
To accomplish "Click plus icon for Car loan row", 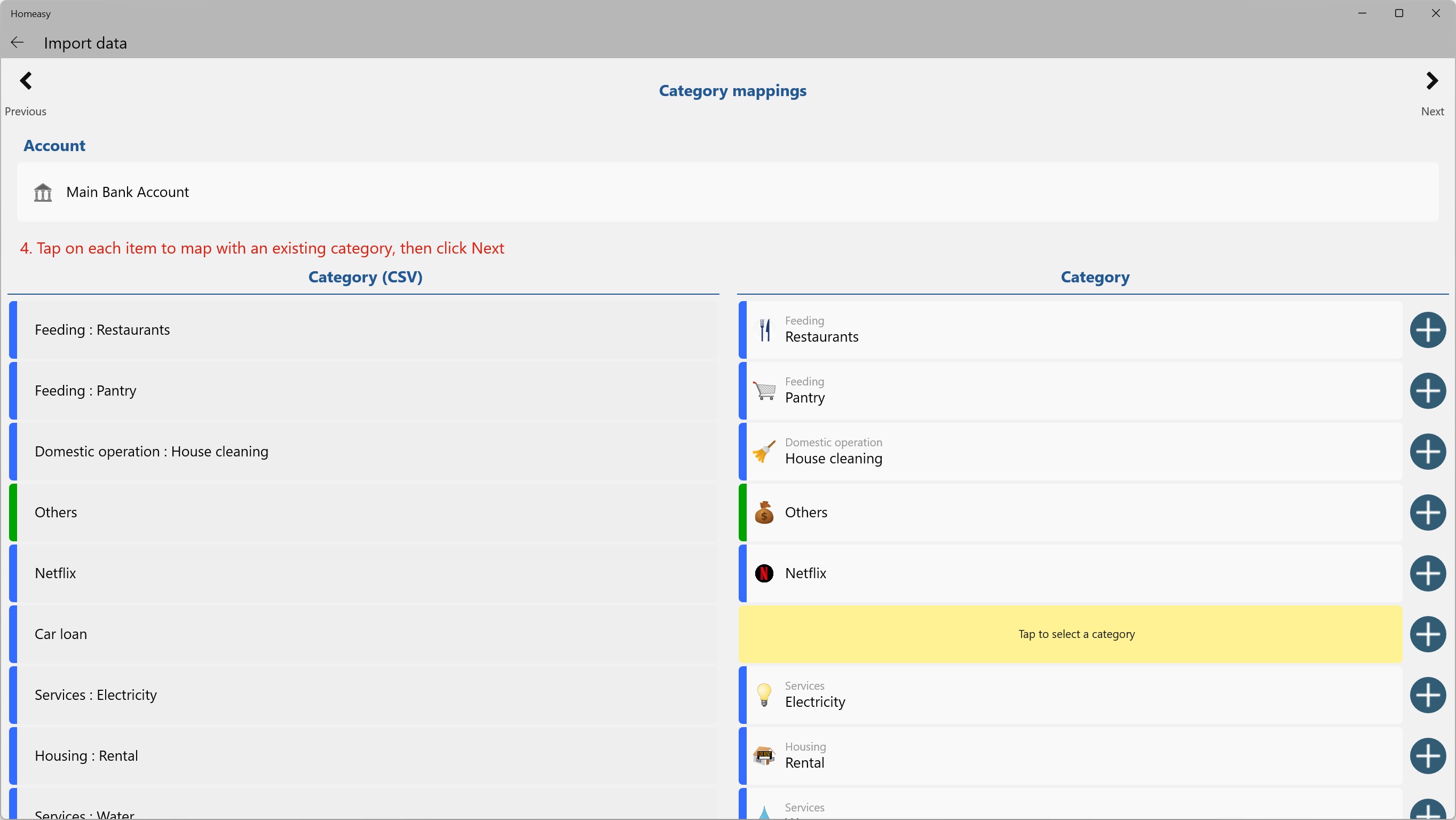I will pyautogui.click(x=1427, y=634).
